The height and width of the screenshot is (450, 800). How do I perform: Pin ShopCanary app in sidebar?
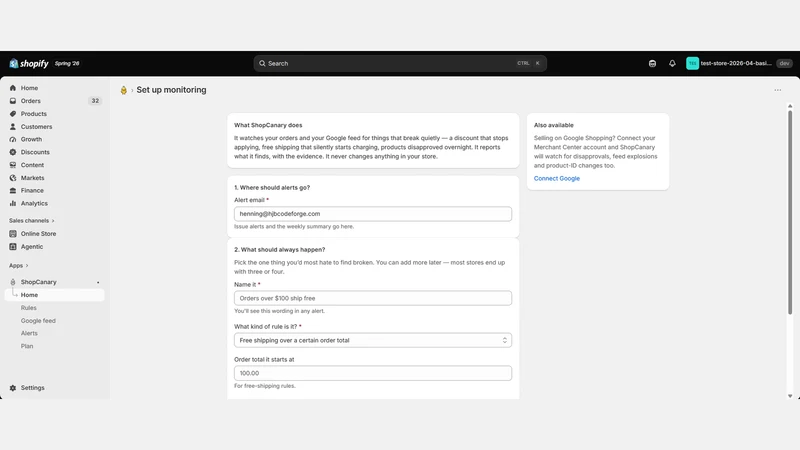(x=98, y=282)
